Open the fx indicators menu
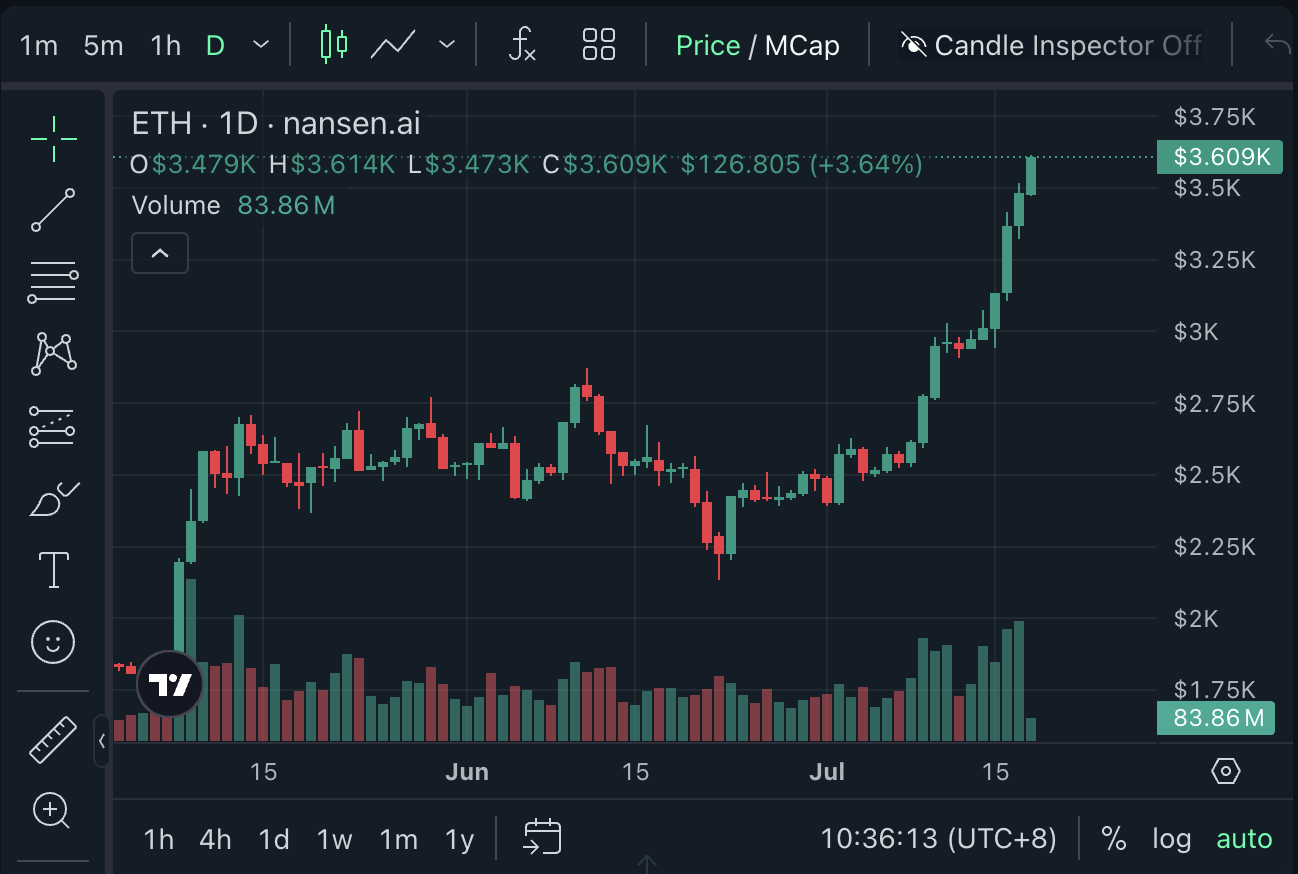Screen dimensions: 1298x874 tap(523, 45)
